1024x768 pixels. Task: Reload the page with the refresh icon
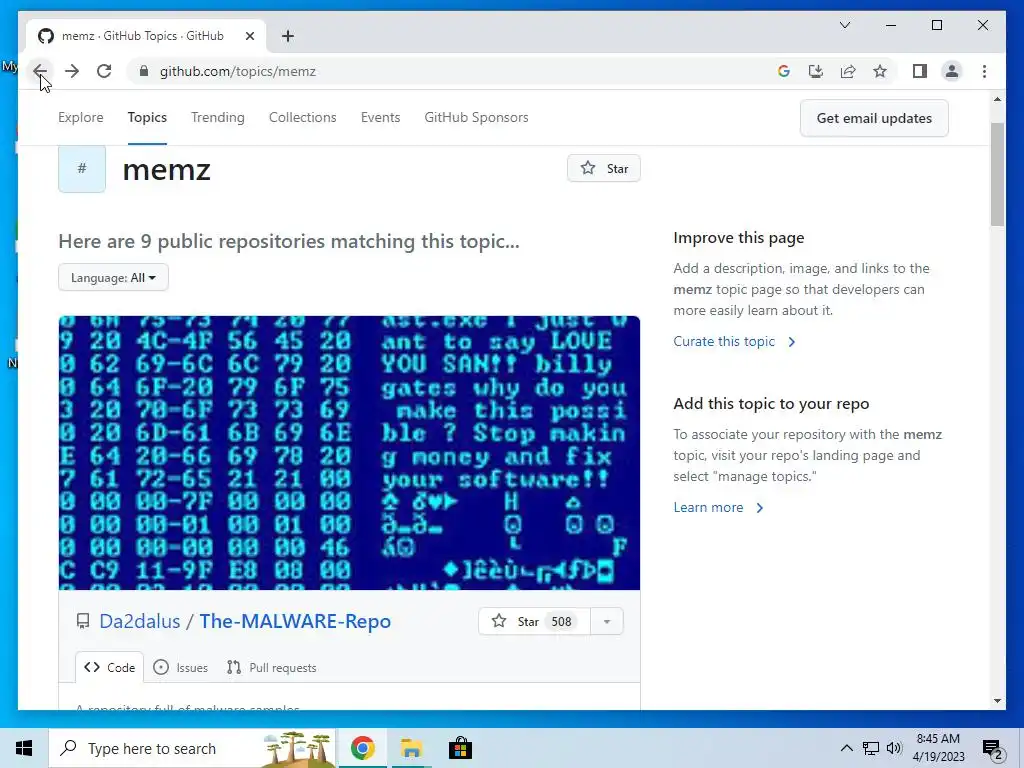click(x=104, y=71)
